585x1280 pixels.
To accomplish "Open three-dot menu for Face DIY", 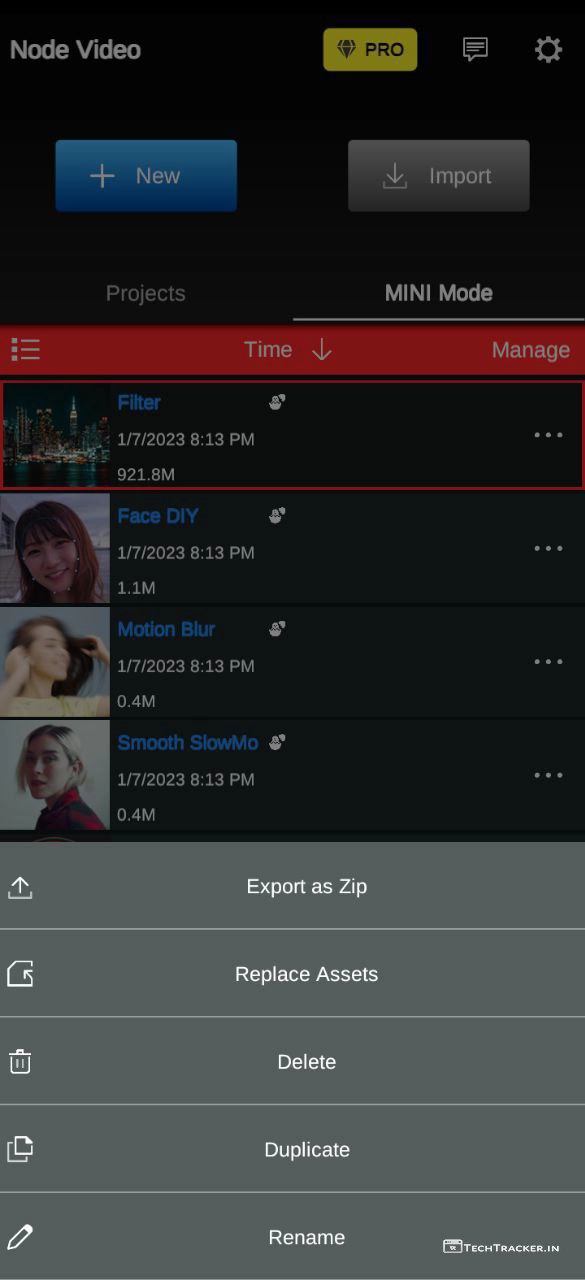I will click(x=548, y=548).
